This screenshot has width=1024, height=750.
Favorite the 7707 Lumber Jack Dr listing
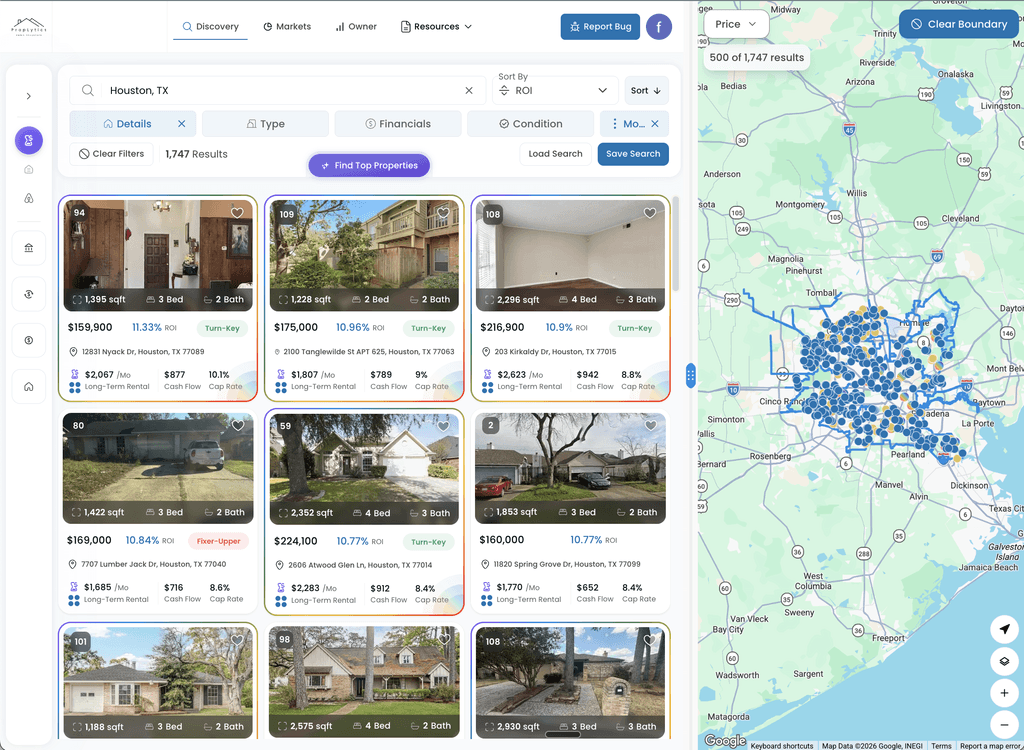click(x=238, y=426)
